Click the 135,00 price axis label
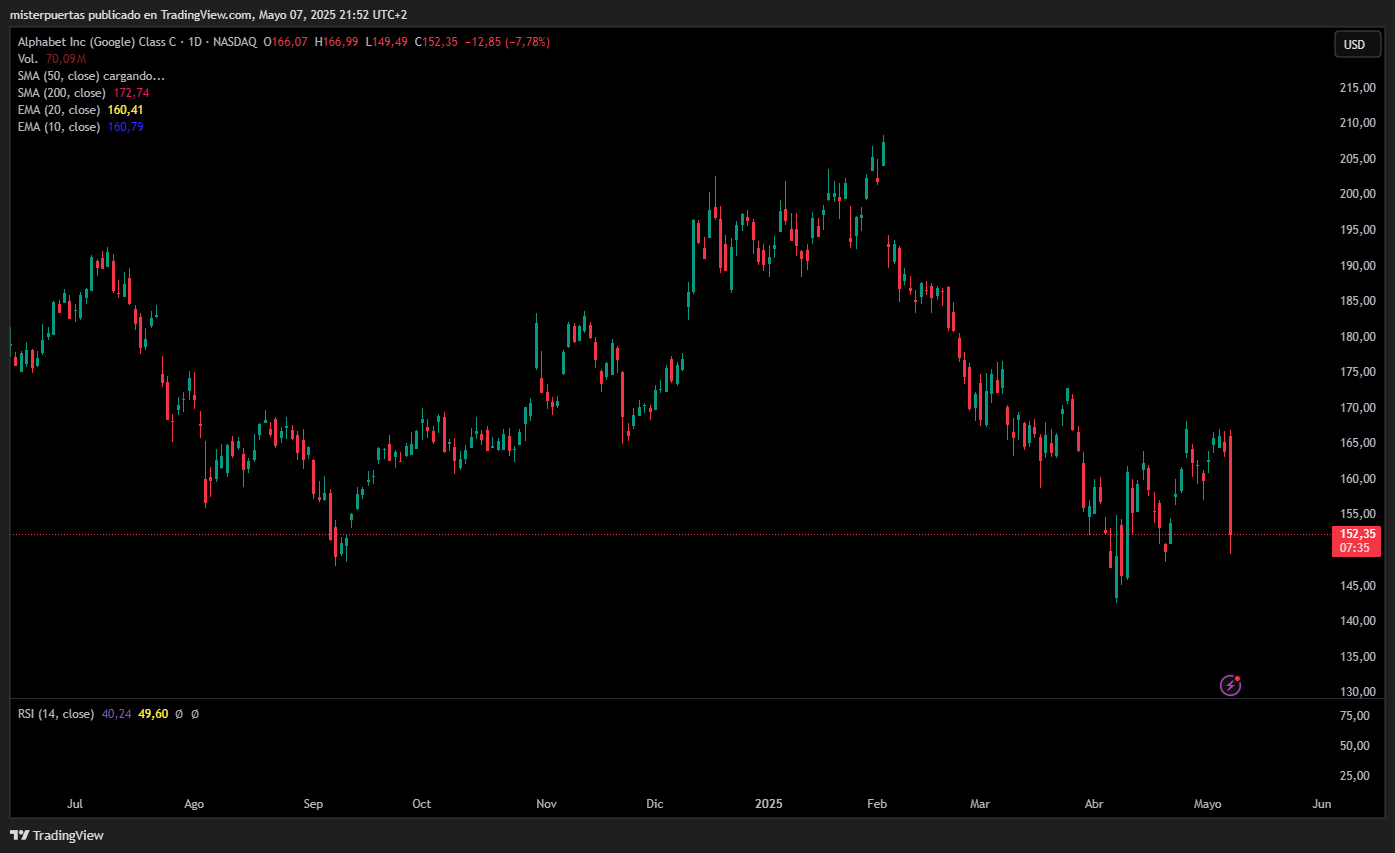The image size is (1395, 853). point(1357,657)
